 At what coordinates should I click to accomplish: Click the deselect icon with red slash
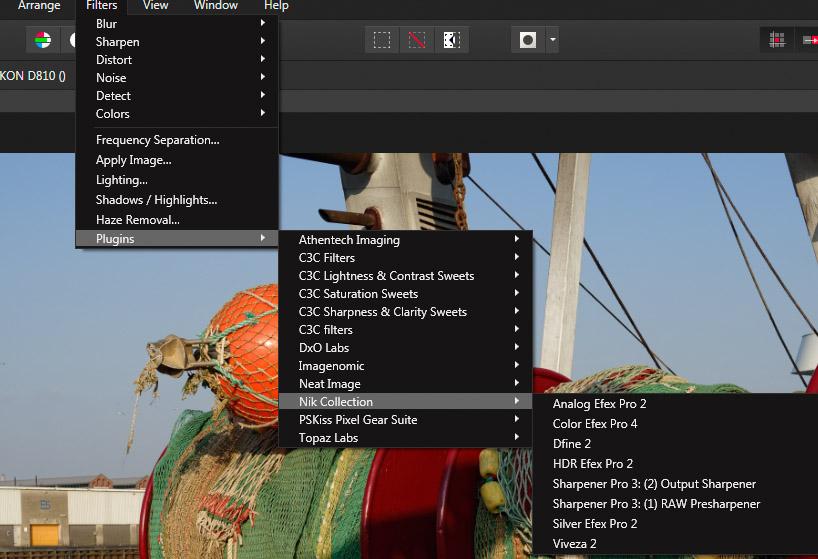[417, 40]
